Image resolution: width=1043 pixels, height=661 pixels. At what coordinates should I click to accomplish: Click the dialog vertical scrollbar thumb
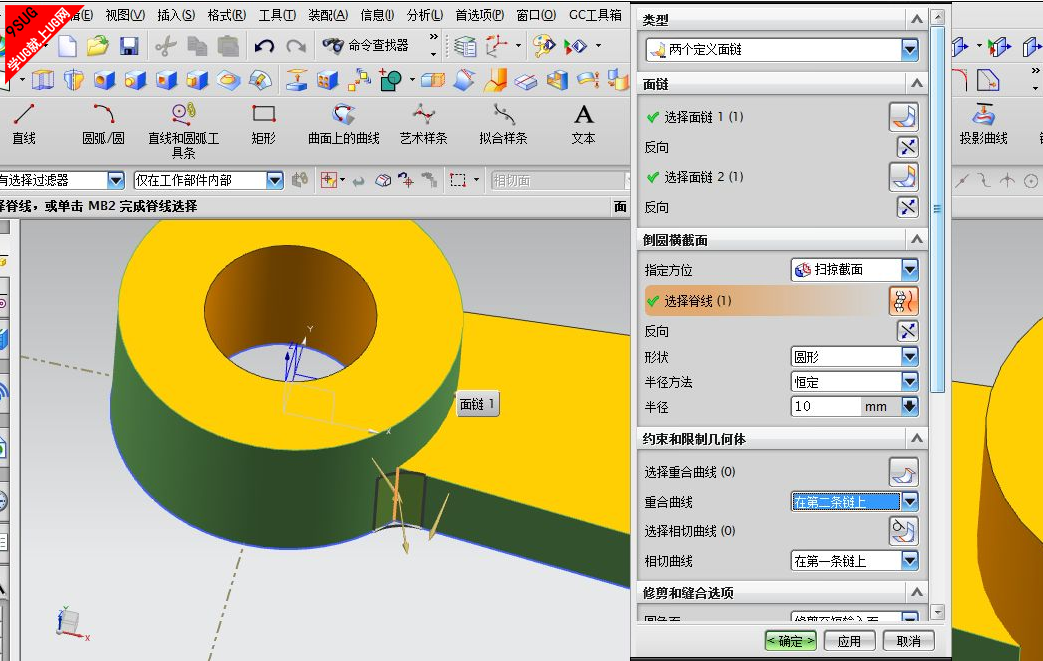[x=937, y=209]
